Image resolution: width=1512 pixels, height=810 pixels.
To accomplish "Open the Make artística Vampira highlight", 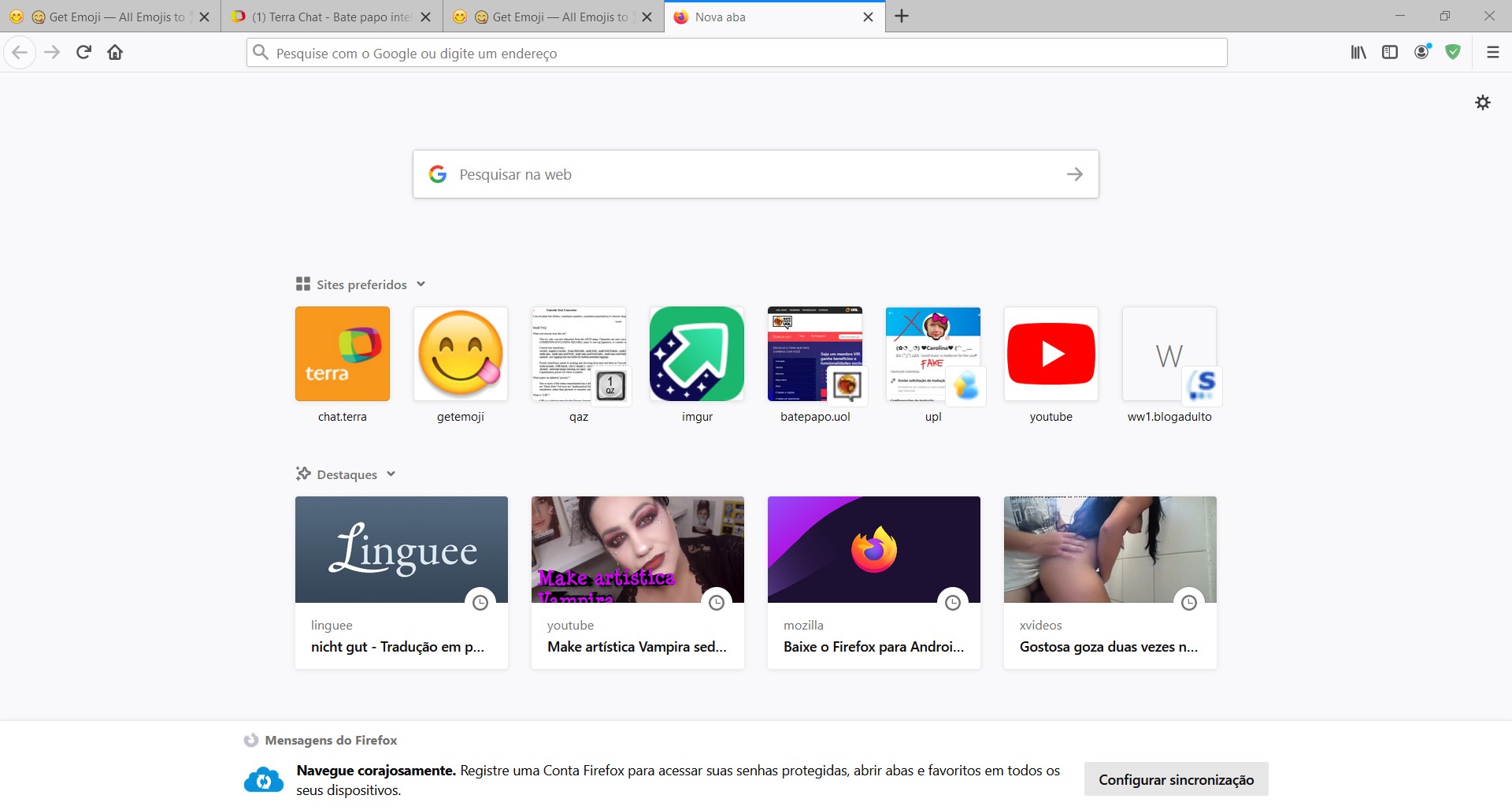I will (638, 582).
